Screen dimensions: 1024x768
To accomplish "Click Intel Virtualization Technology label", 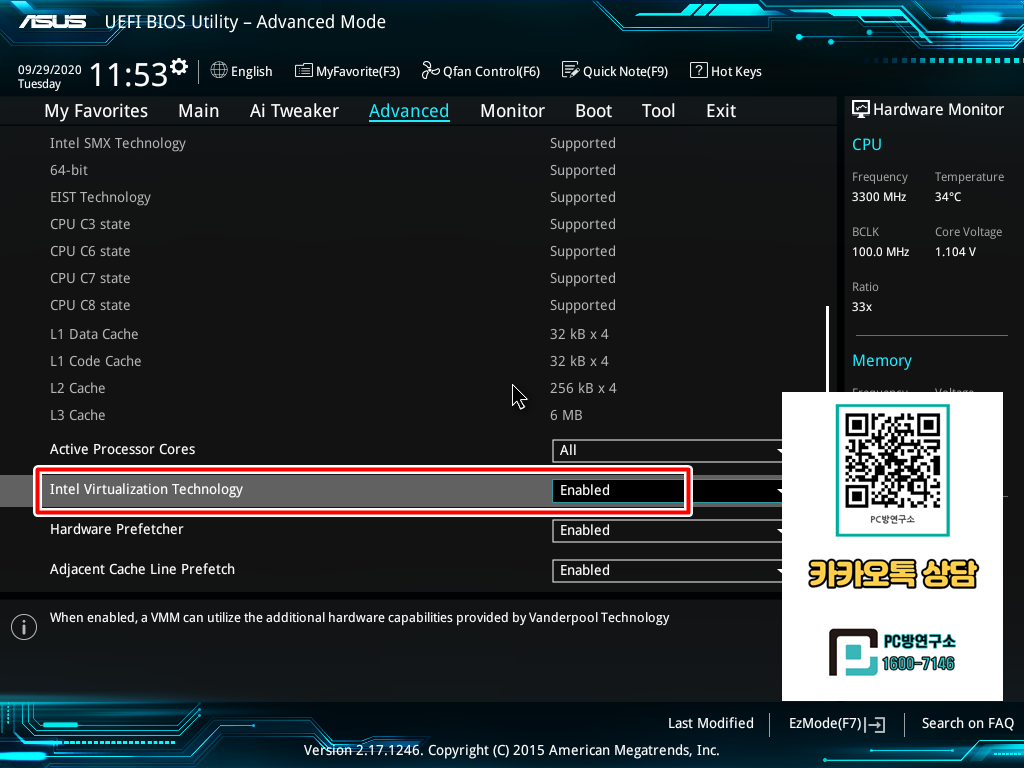I will pos(146,489).
